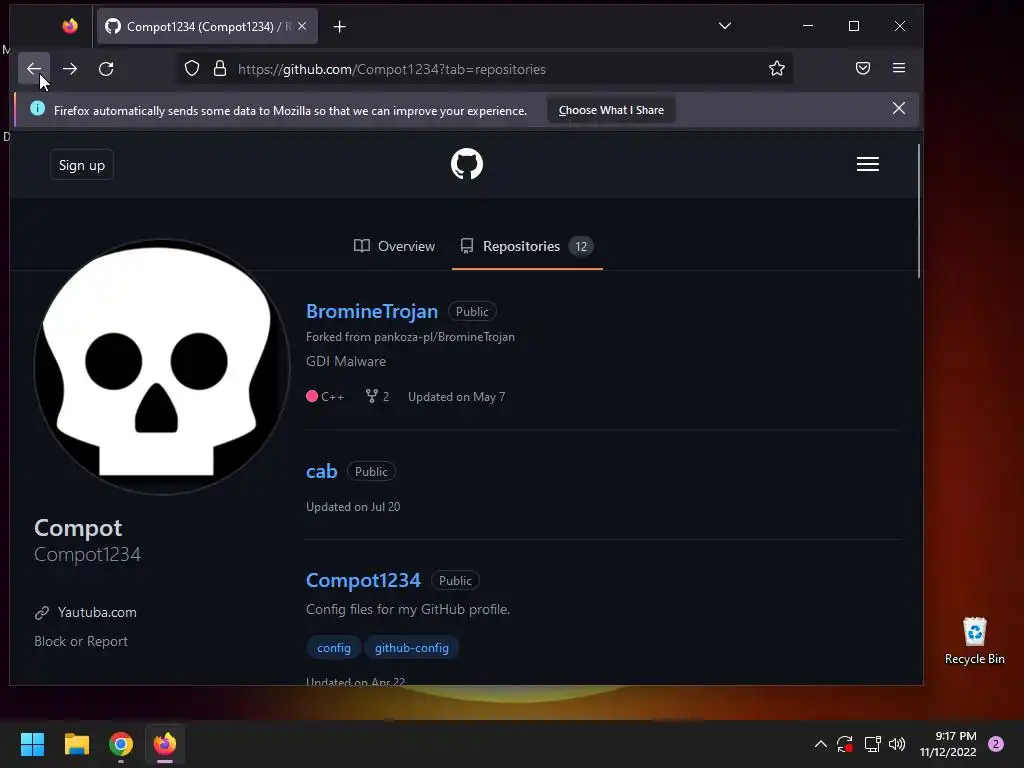Save page to Pocket
The image size is (1024, 768).
coord(863,68)
